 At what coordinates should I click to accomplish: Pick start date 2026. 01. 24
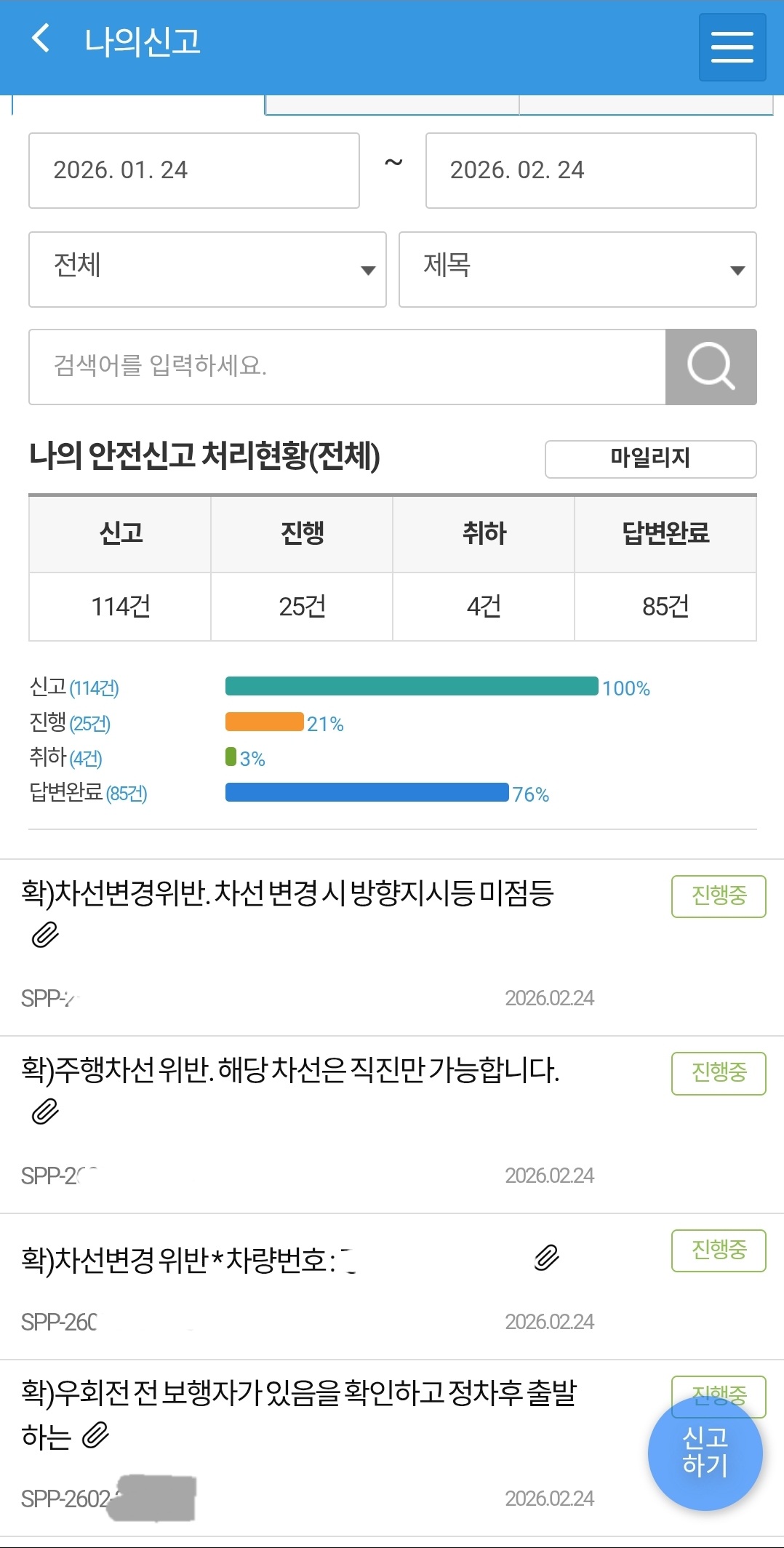pos(193,170)
